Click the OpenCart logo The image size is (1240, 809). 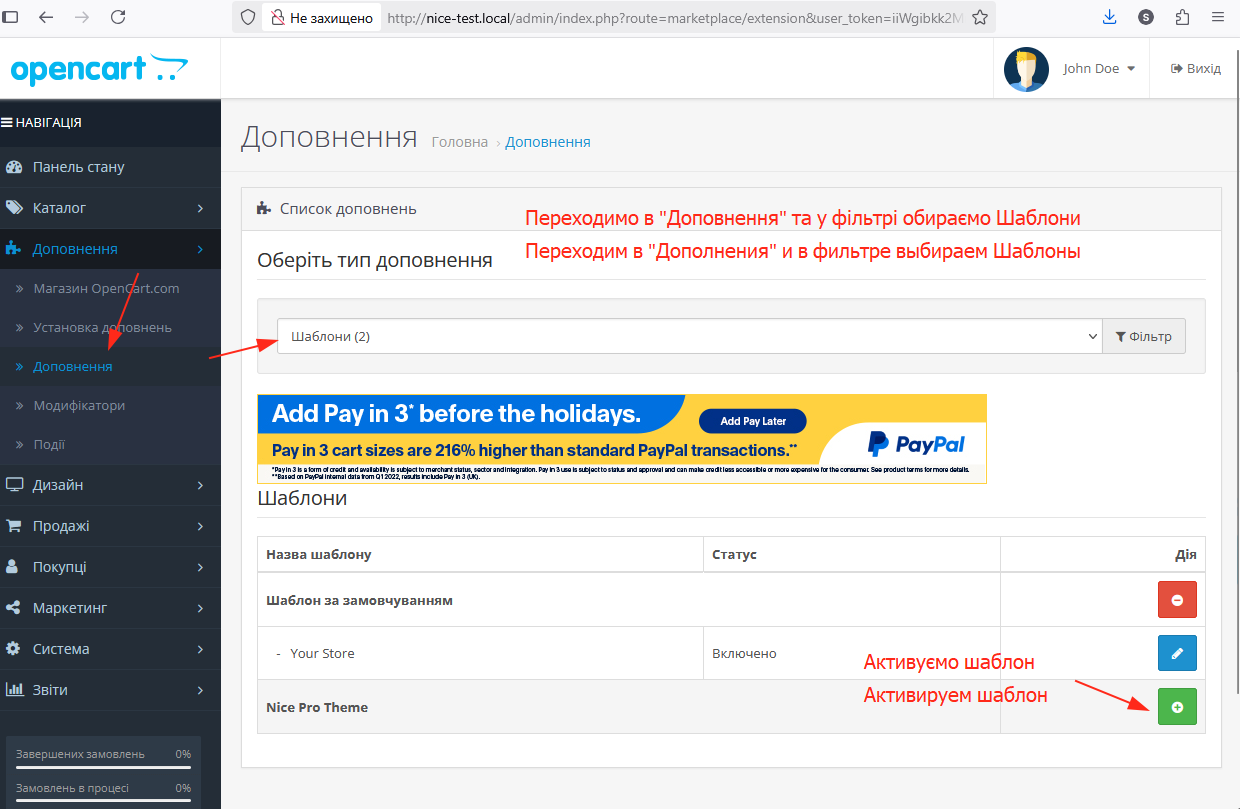(x=99, y=69)
